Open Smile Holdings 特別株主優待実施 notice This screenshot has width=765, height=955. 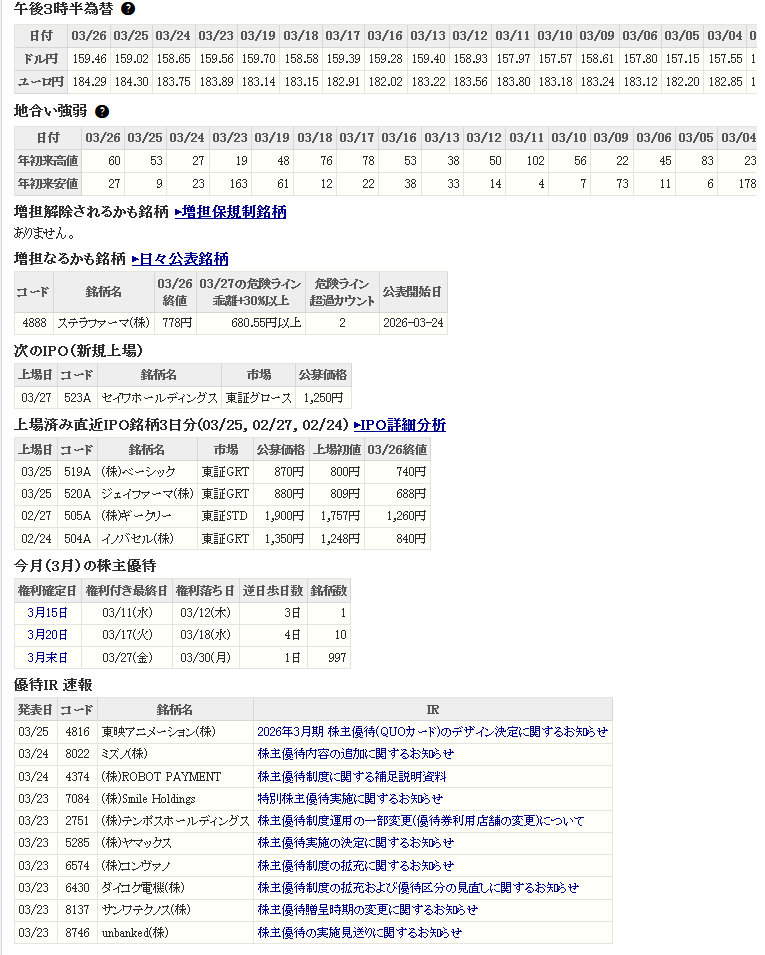[349, 799]
